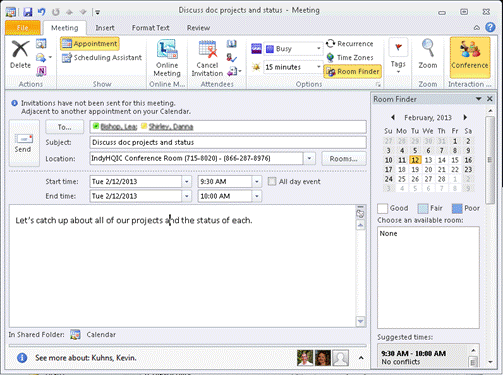
Task: Click the Time Zones globe button
Action: coord(350,58)
